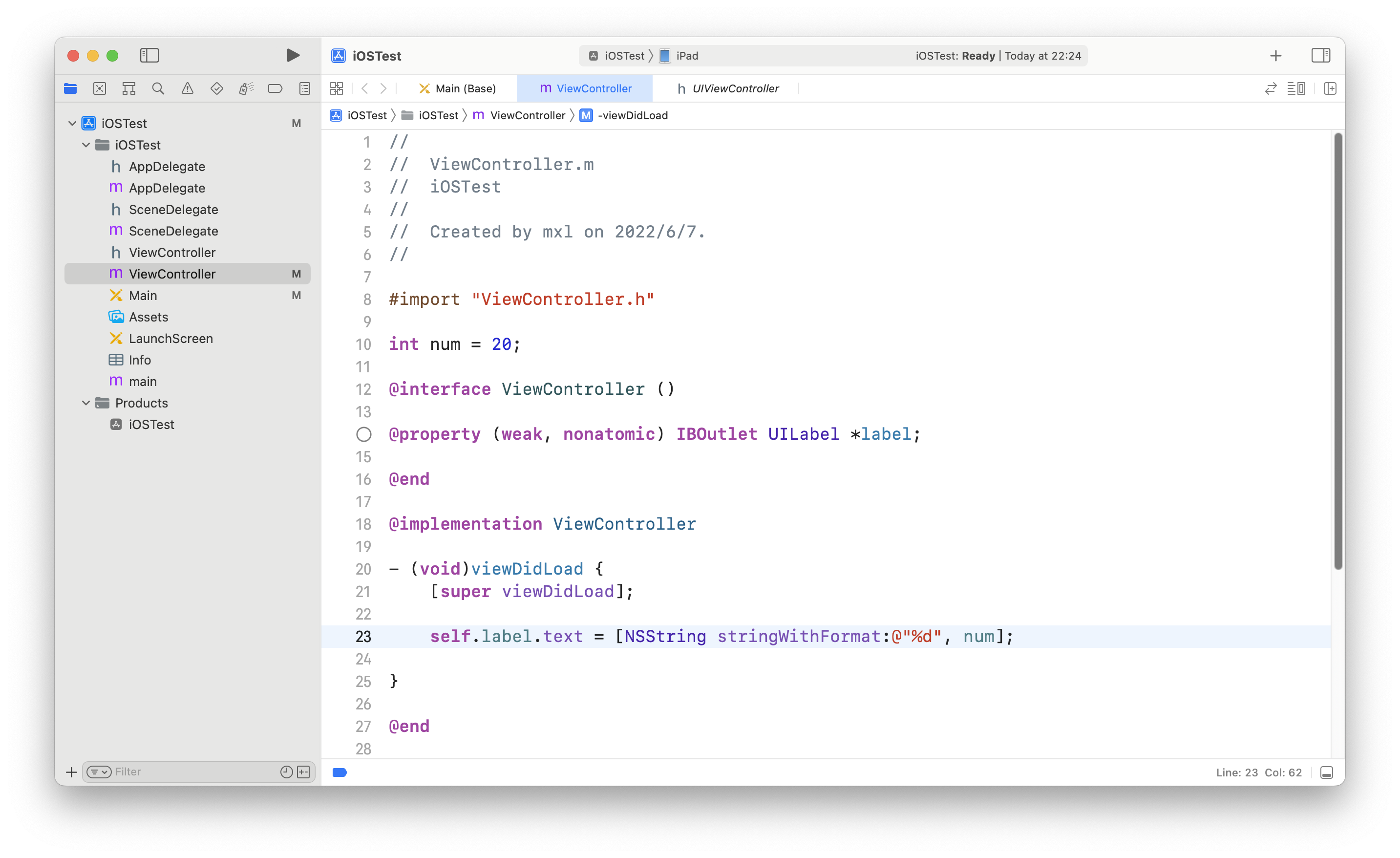Click the related items grid icon
This screenshot has height=858, width=1400.
(337, 88)
